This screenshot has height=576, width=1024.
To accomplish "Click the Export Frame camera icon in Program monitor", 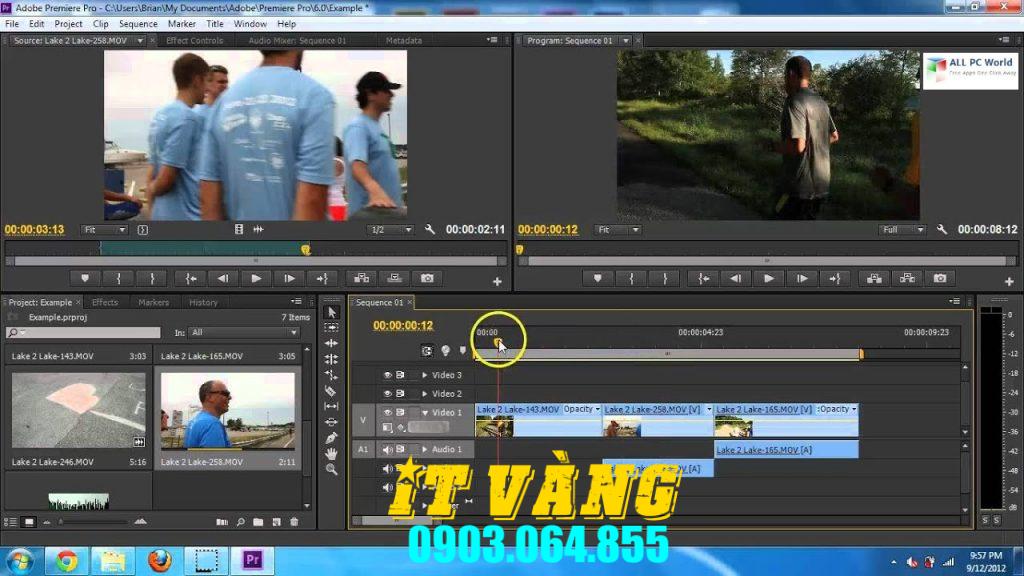I will [940, 279].
